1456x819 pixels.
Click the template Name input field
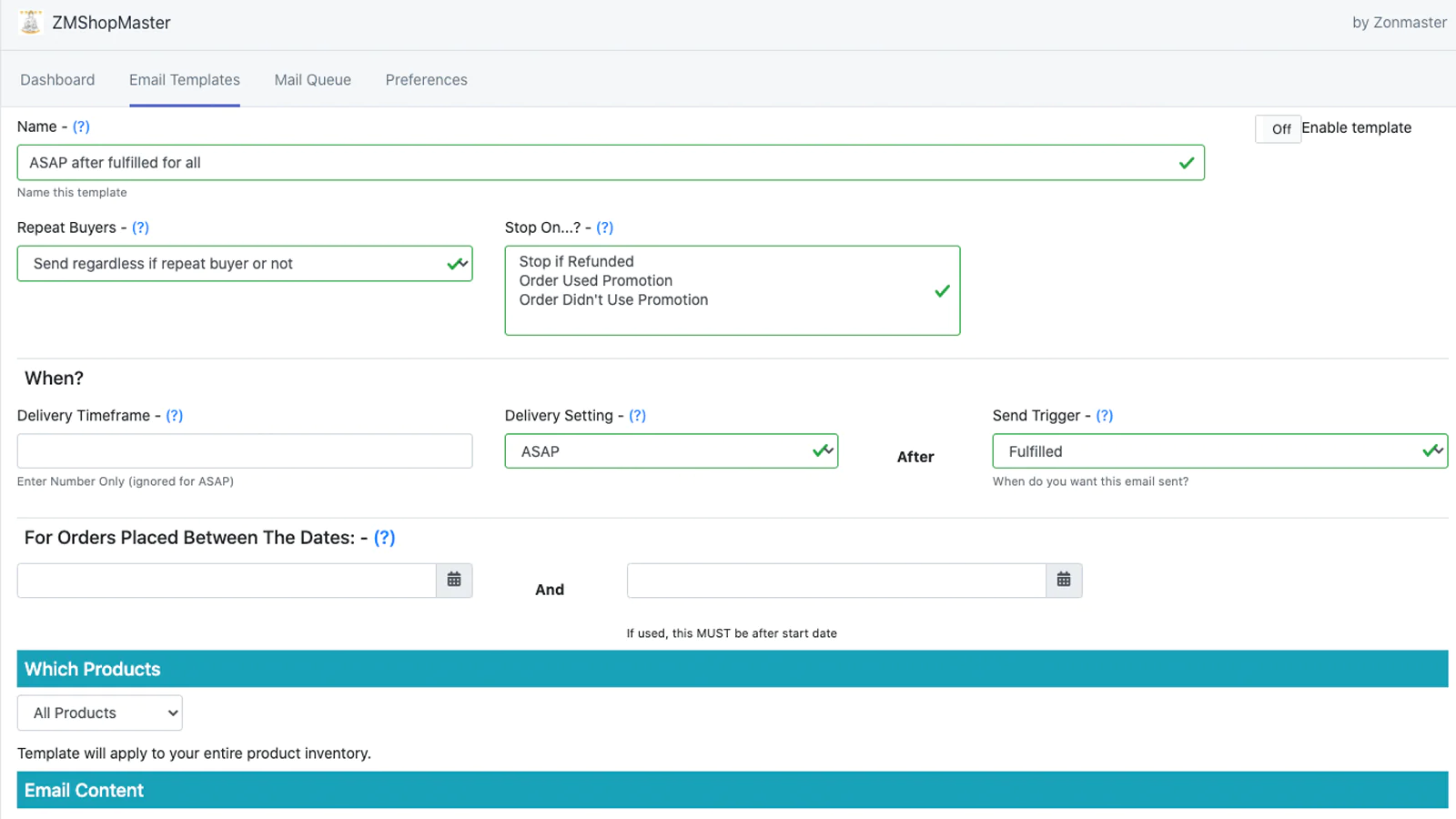click(611, 163)
